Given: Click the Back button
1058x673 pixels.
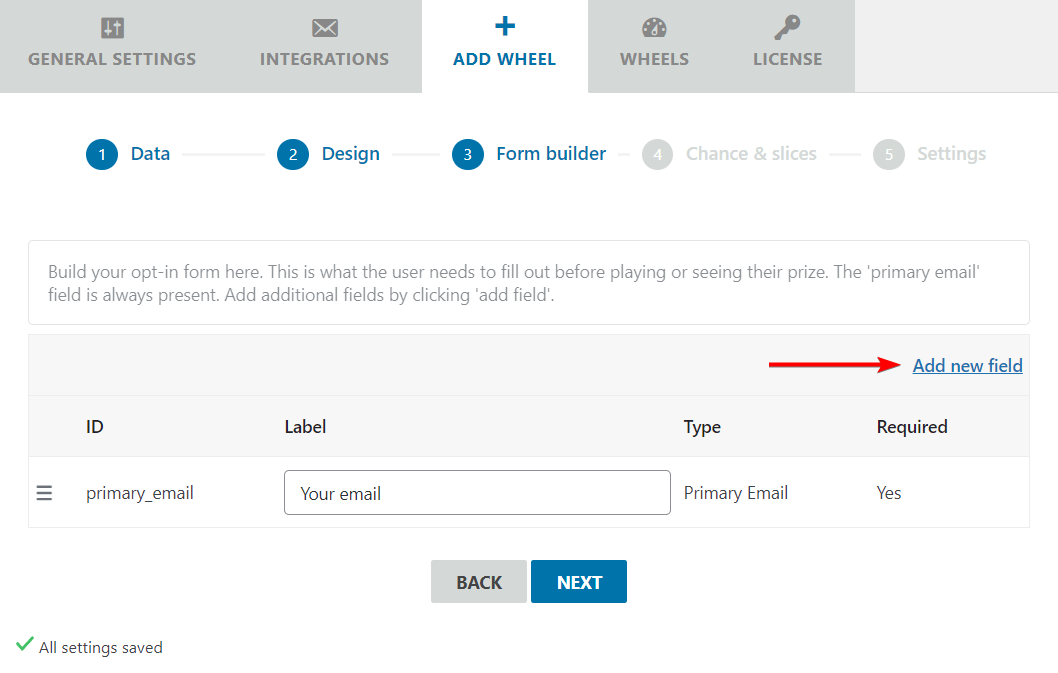Looking at the screenshot, I should (x=479, y=581).
